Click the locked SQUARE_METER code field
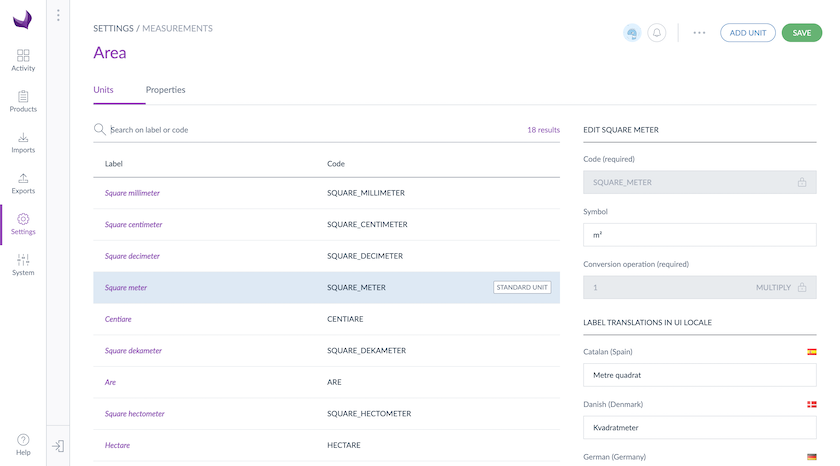840x466 pixels. coord(700,182)
